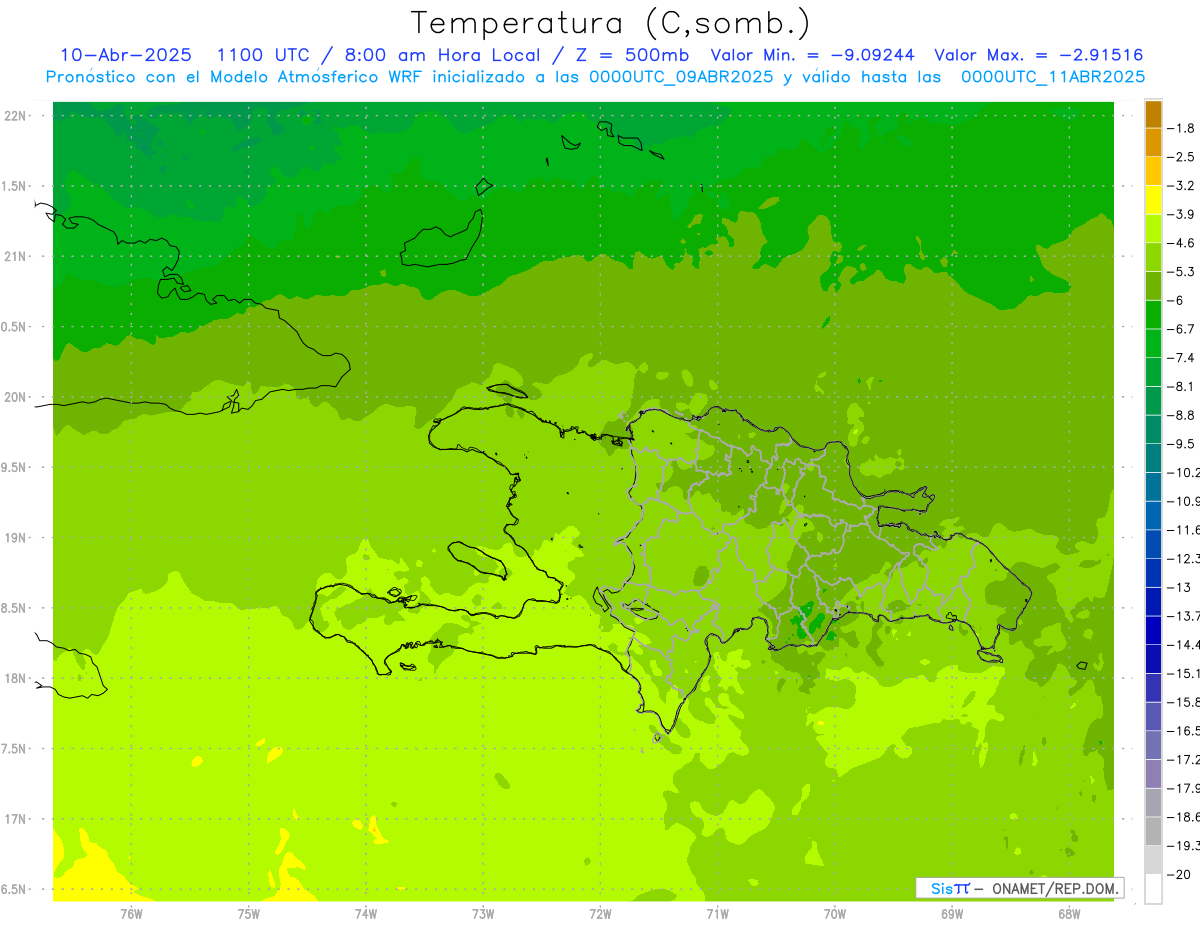Click the "-8.8" color scale label
Screen dimensions: 1200x927
coord(1181,415)
